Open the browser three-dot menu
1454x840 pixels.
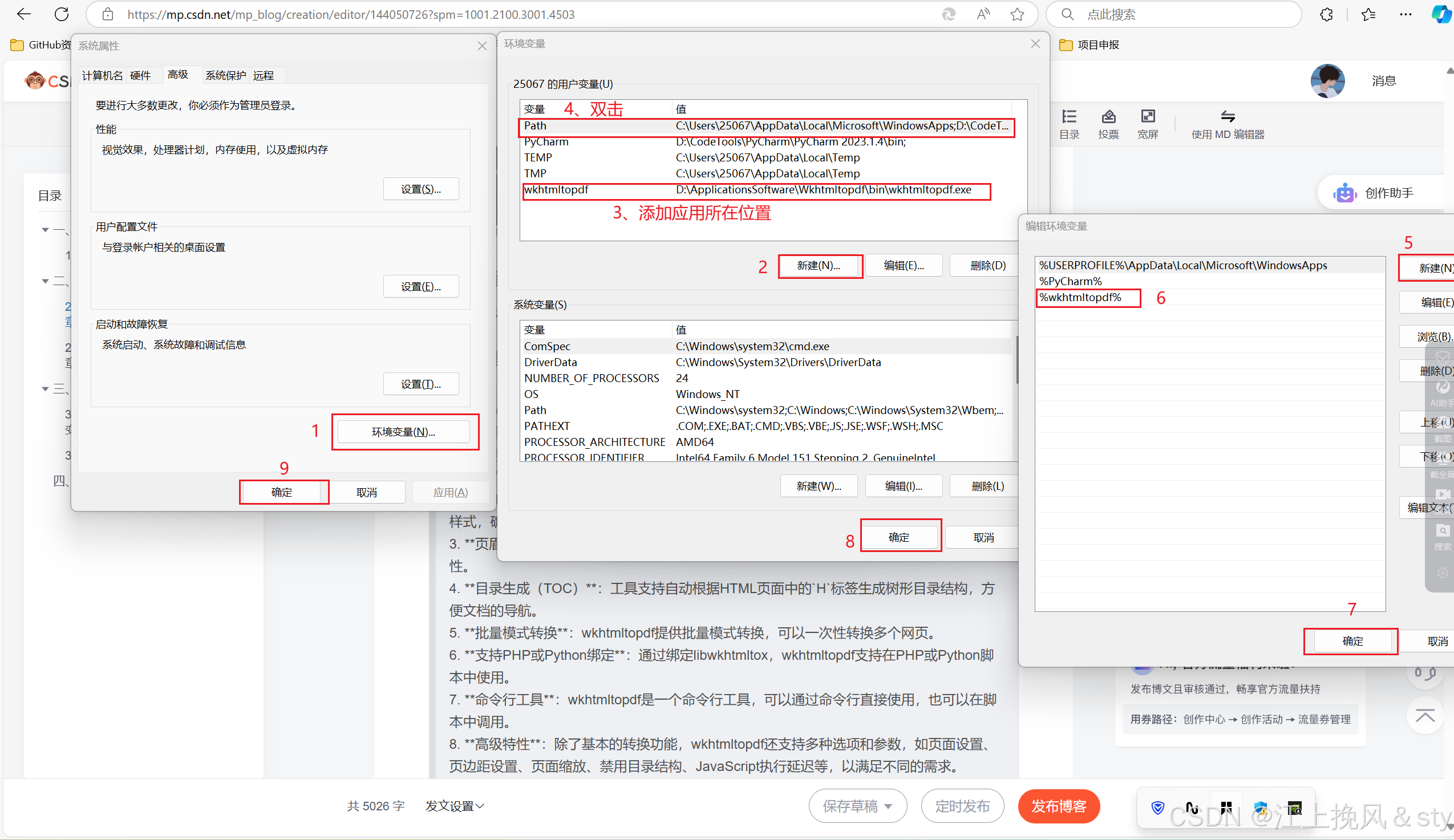pyautogui.click(x=1406, y=14)
